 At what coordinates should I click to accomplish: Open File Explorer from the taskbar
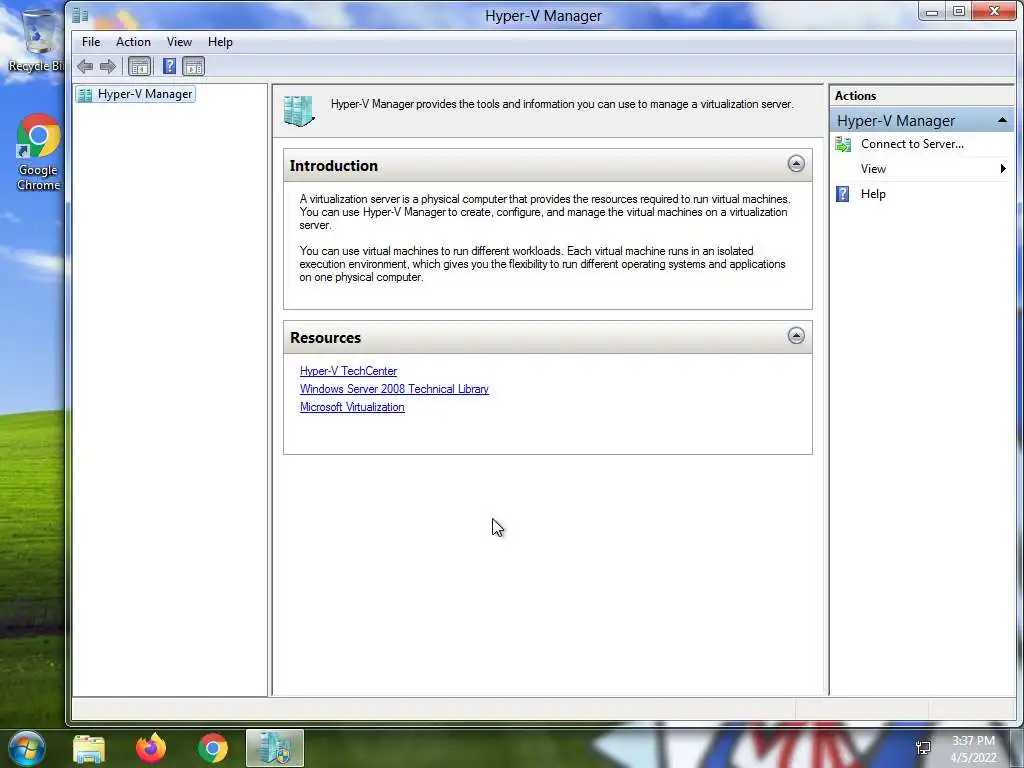pos(89,748)
